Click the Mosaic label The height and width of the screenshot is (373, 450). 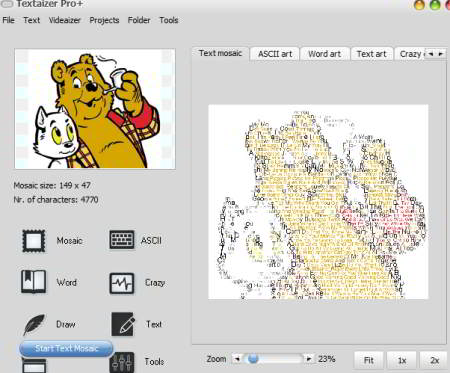[69, 241]
